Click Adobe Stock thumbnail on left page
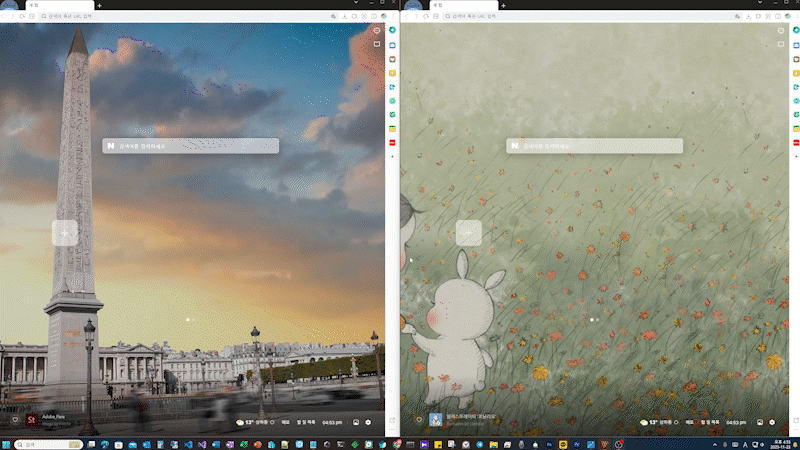Viewport: 800px width, 450px height. tap(32, 420)
